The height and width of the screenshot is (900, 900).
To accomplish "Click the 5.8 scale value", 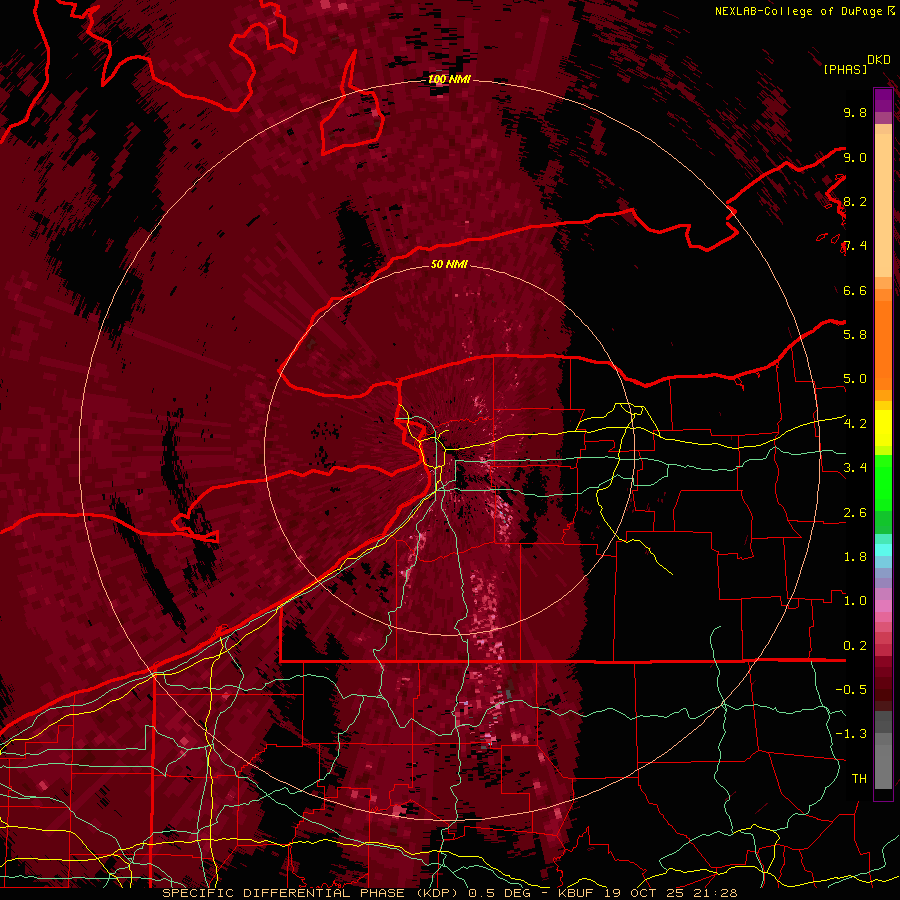I will coord(855,334).
